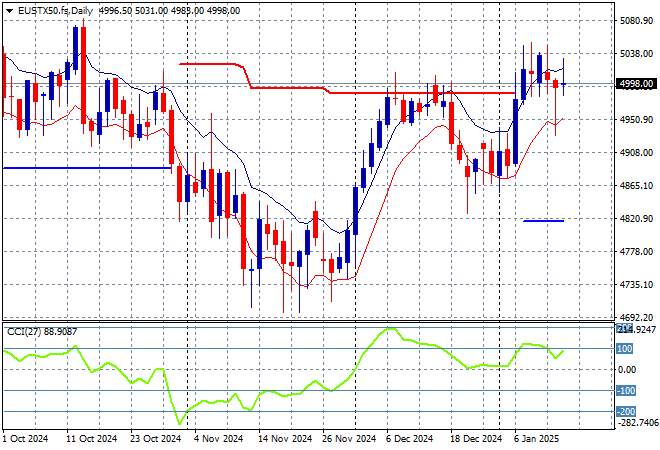Screen dimensions: 660x450
Task: Select the OHLC values starting with 4996.50
Action: coord(169,11)
